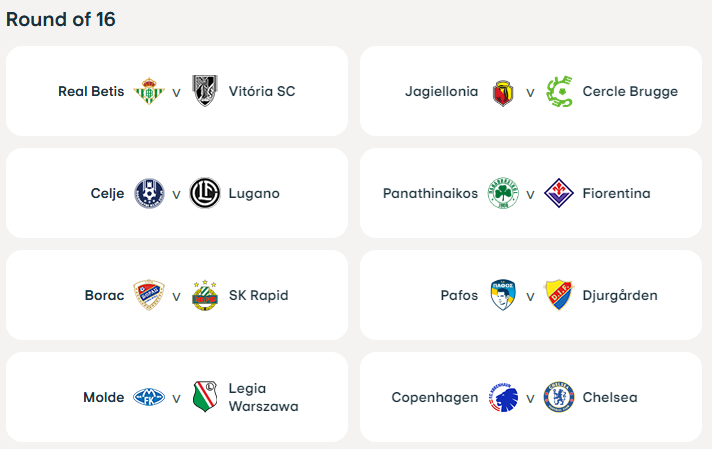Select the Legia Warszawa team name

[x=263, y=397]
